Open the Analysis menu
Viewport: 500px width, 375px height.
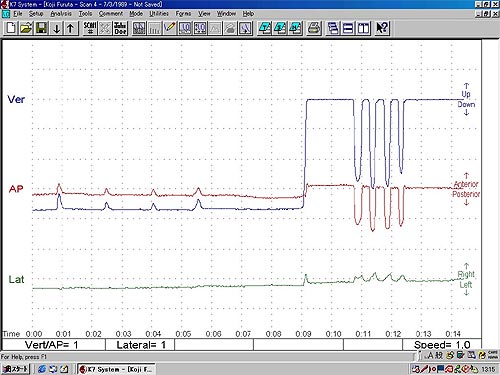point(61,14)
